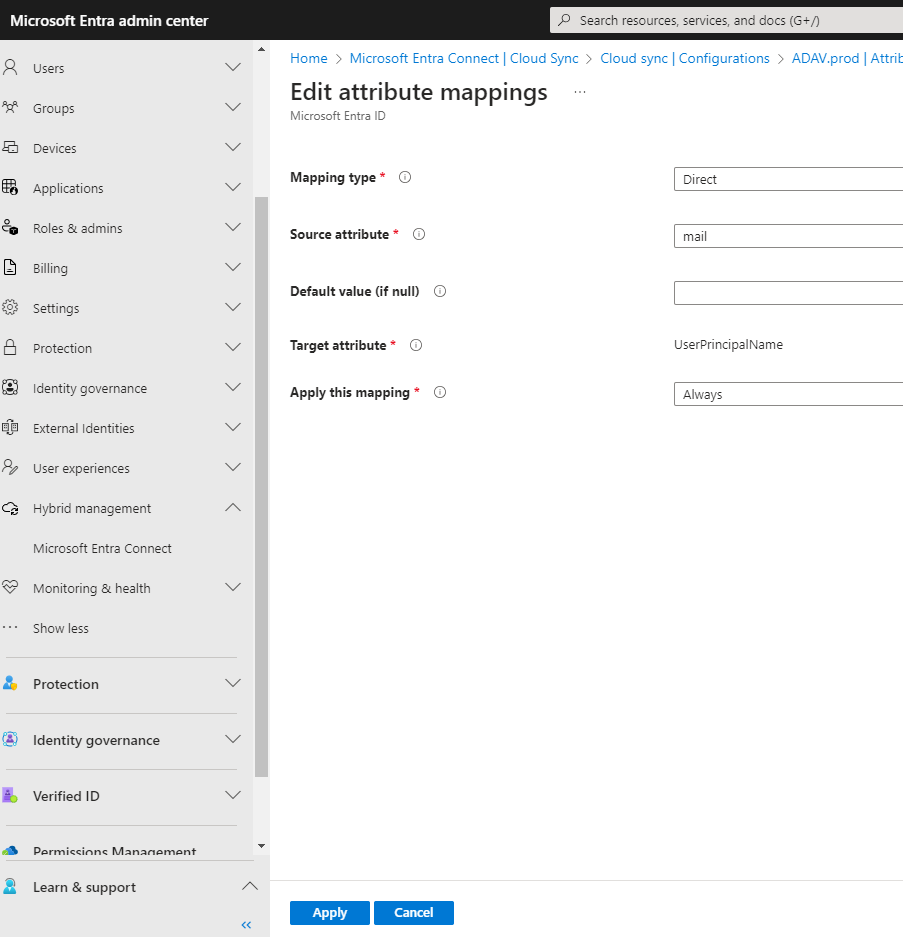Click the Hybrid management cloud sync icon
The width and height of the screenshot is (903, 937).
[x=10, y=509]
